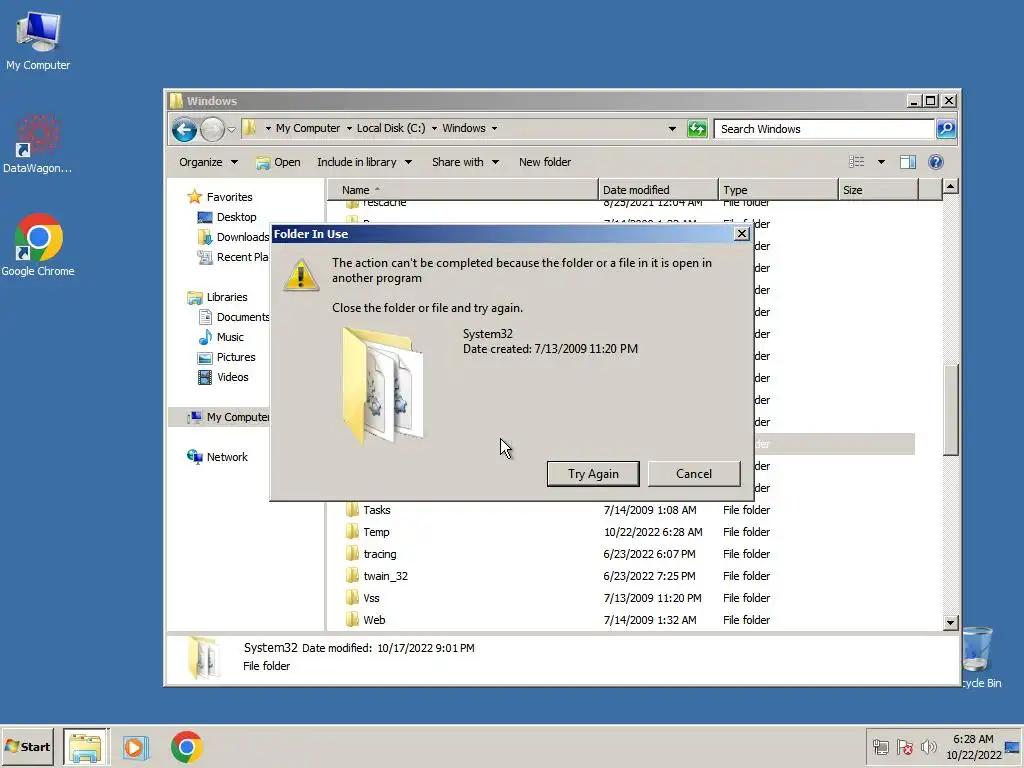Open the view options dropdown arrow
The image size is (1024, 768).
(881, 162)
